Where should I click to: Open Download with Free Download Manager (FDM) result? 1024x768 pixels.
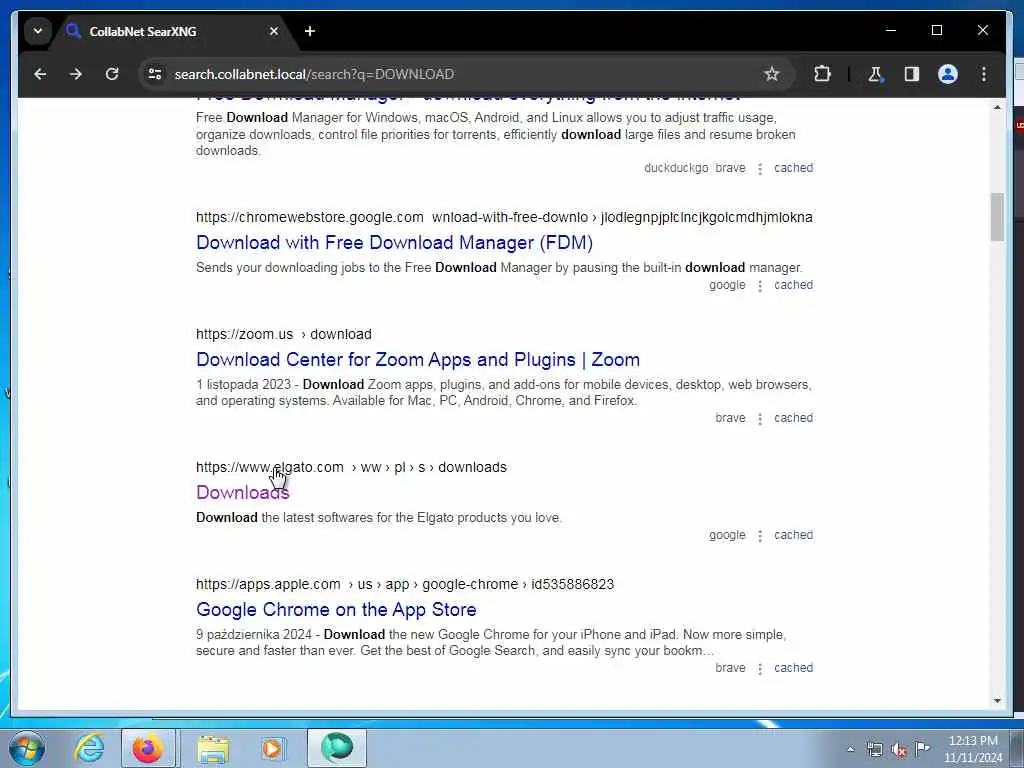coord(394,243)
